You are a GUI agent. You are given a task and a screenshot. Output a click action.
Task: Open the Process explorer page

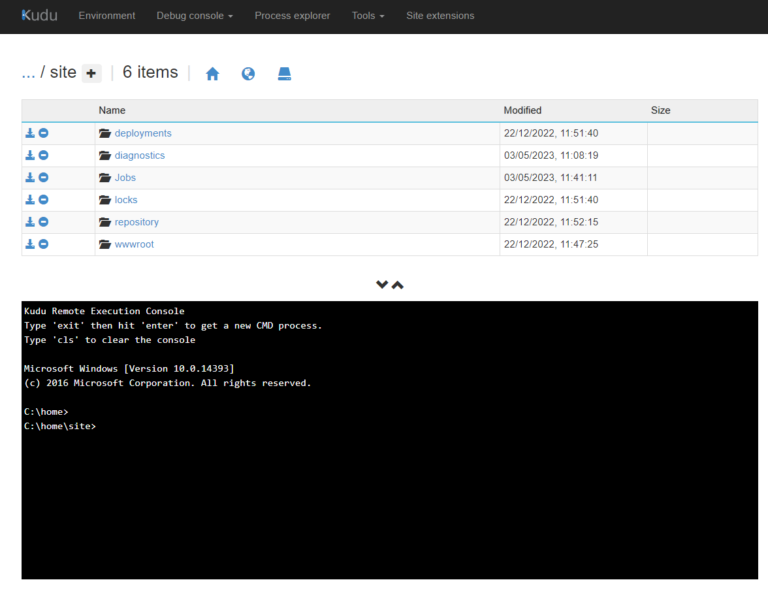[292, 16]
